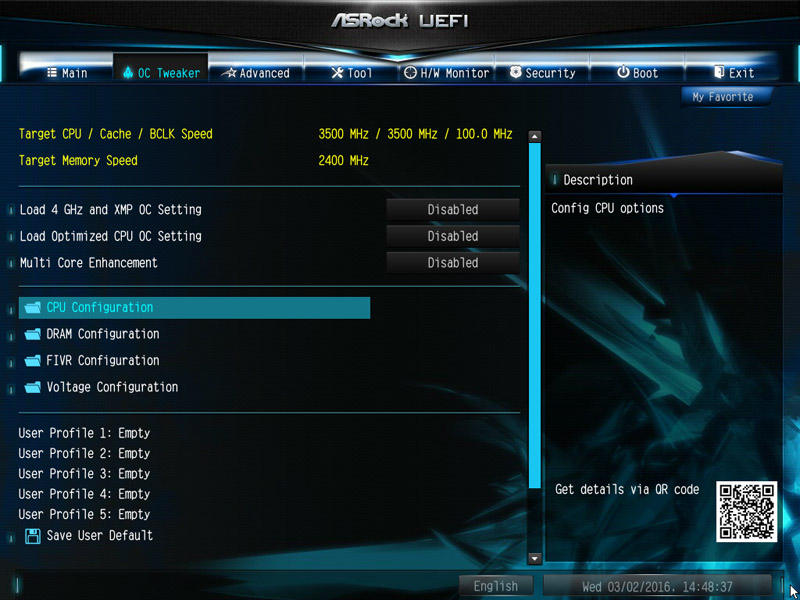Click the Load Optimized CPU OC Setting label
Image resolution: width=800 pixels, height=600 pixels.
(110, 236)
